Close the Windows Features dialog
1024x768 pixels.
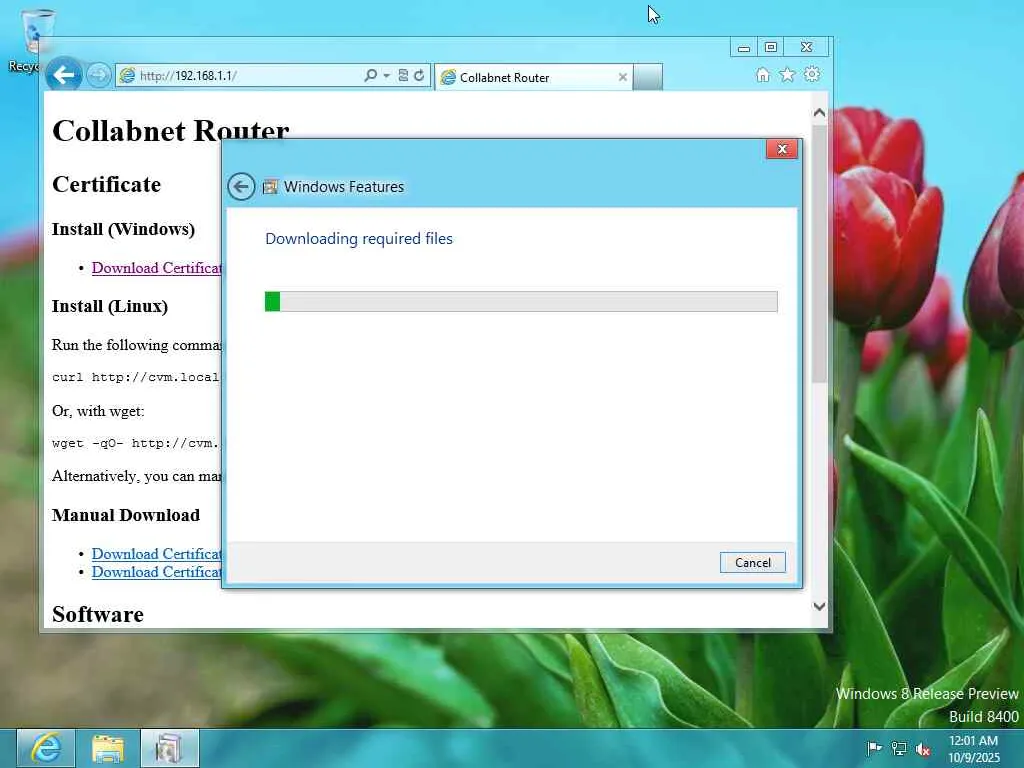[782, 150]
